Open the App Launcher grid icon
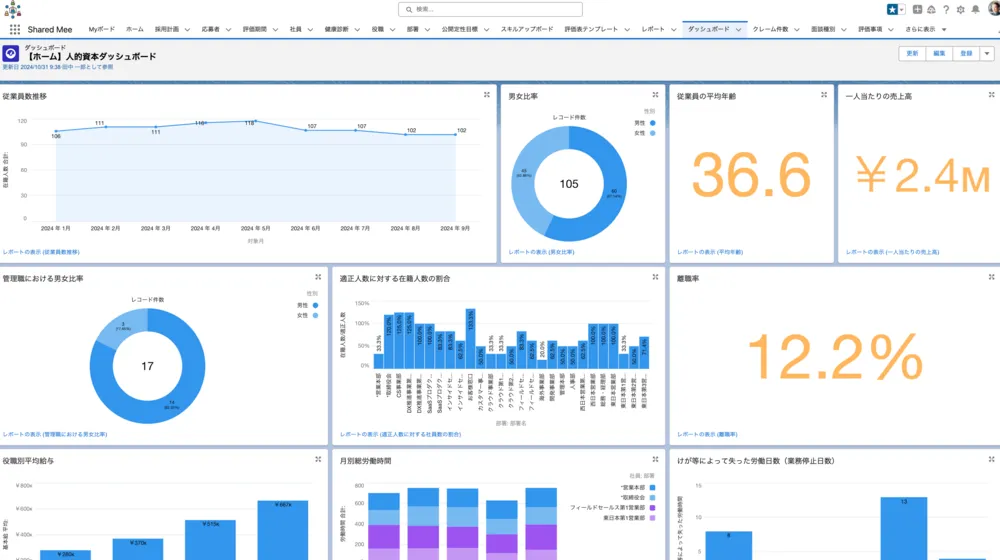Image resolution: width=1000 pixels, height=560 pixels. [x=15, y=30]
